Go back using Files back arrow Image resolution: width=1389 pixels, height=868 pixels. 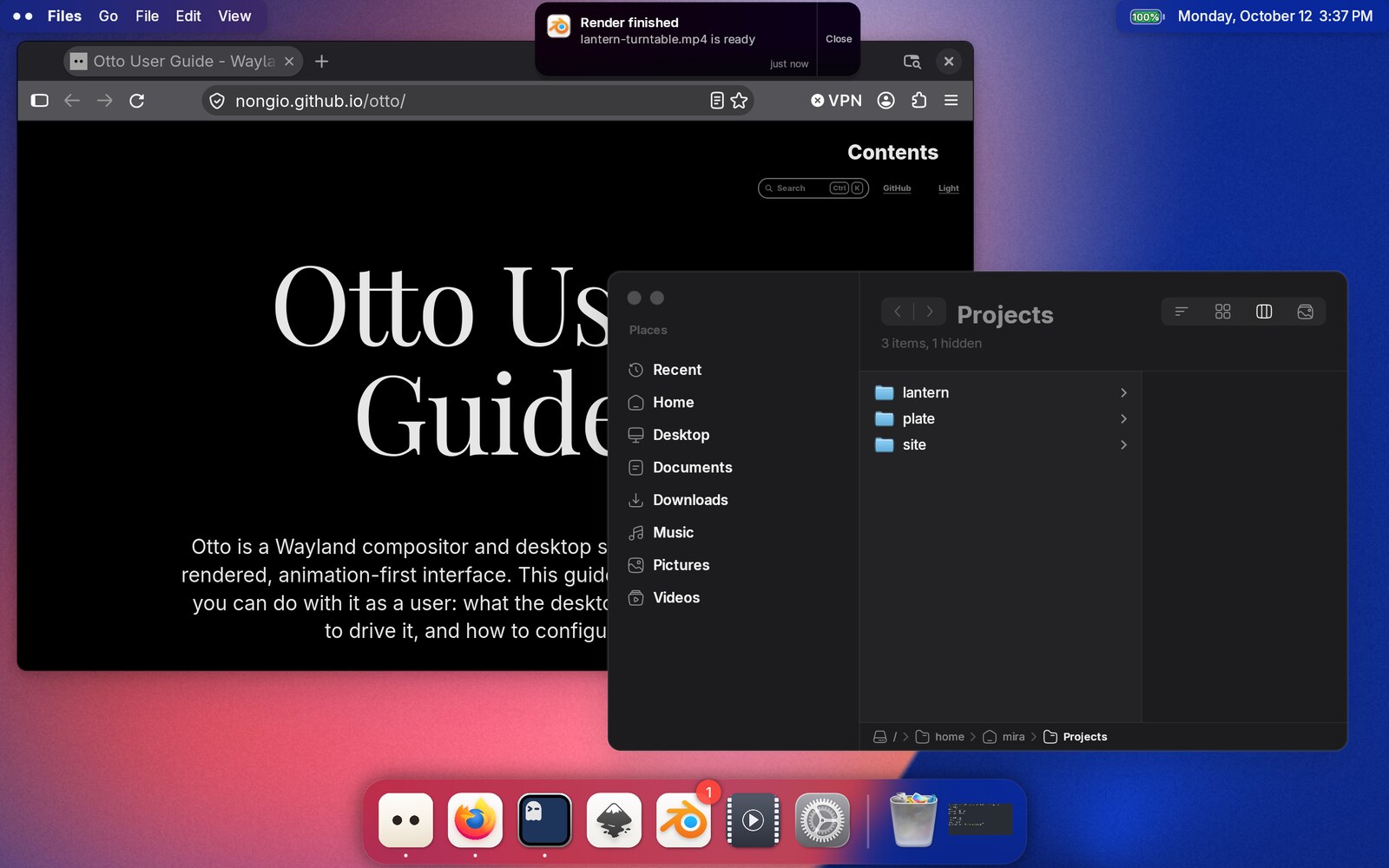898,312
